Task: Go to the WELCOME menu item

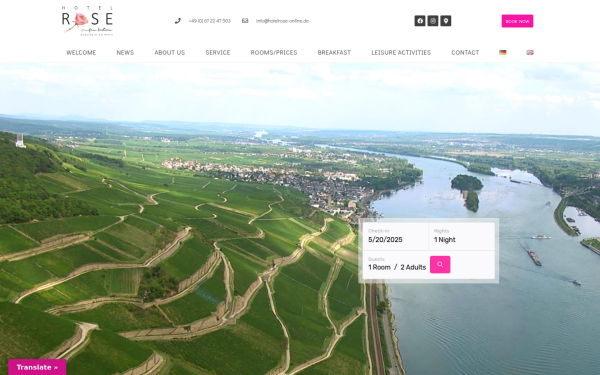Action: [81, 52]
